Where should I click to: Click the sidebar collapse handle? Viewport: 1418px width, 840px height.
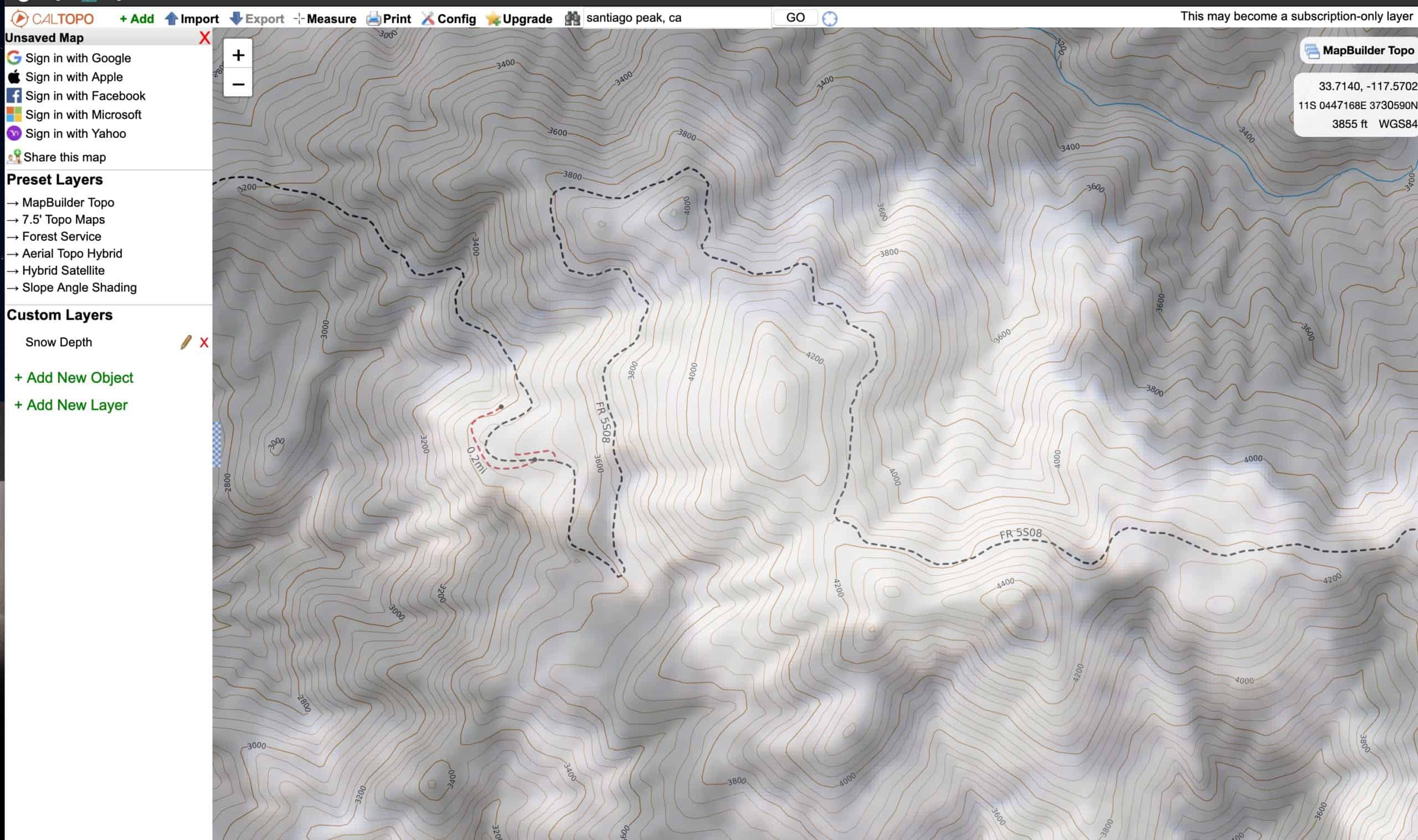point(217,445)
